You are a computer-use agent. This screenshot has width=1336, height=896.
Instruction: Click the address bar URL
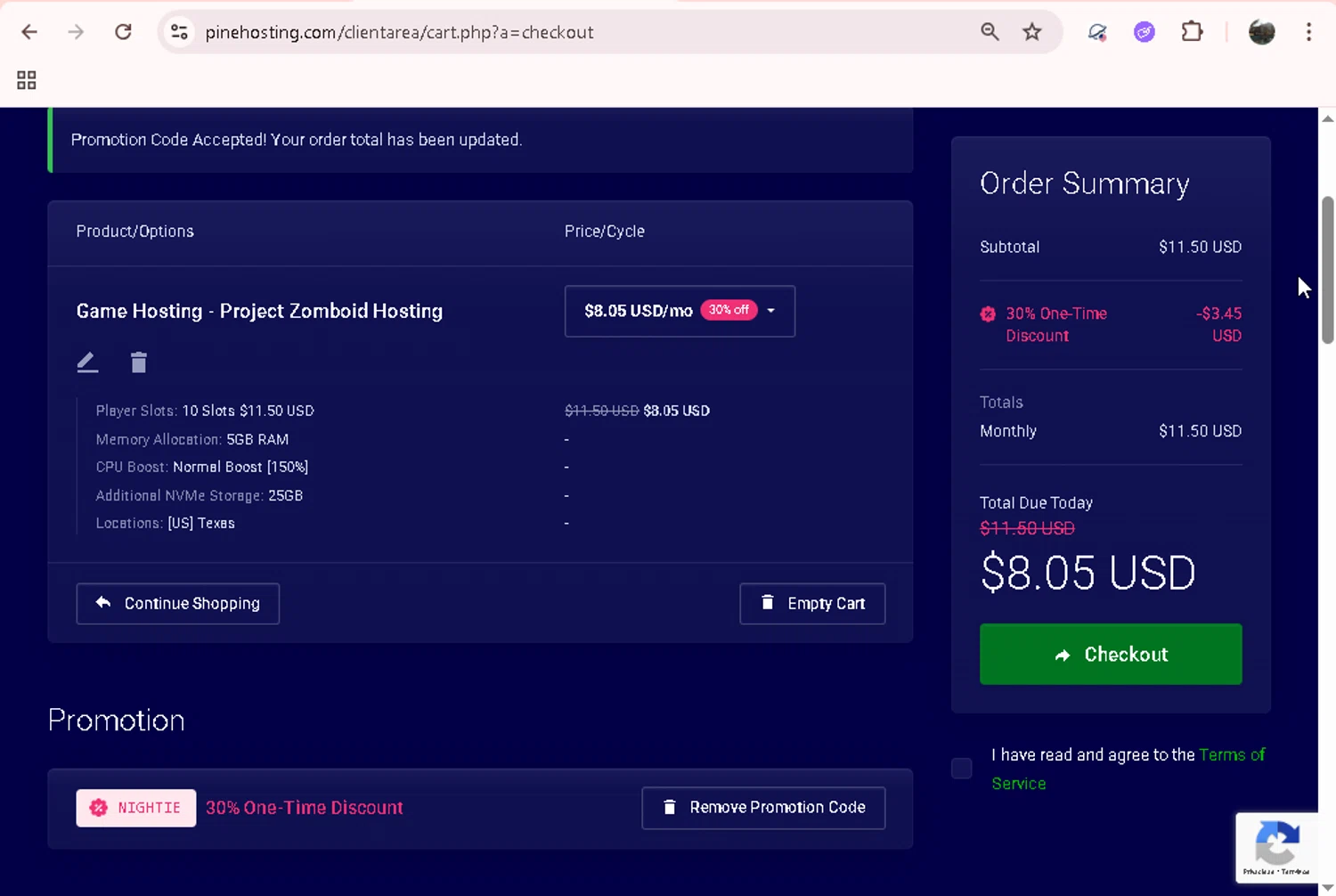pyautogui.click(x=399, y=32)
